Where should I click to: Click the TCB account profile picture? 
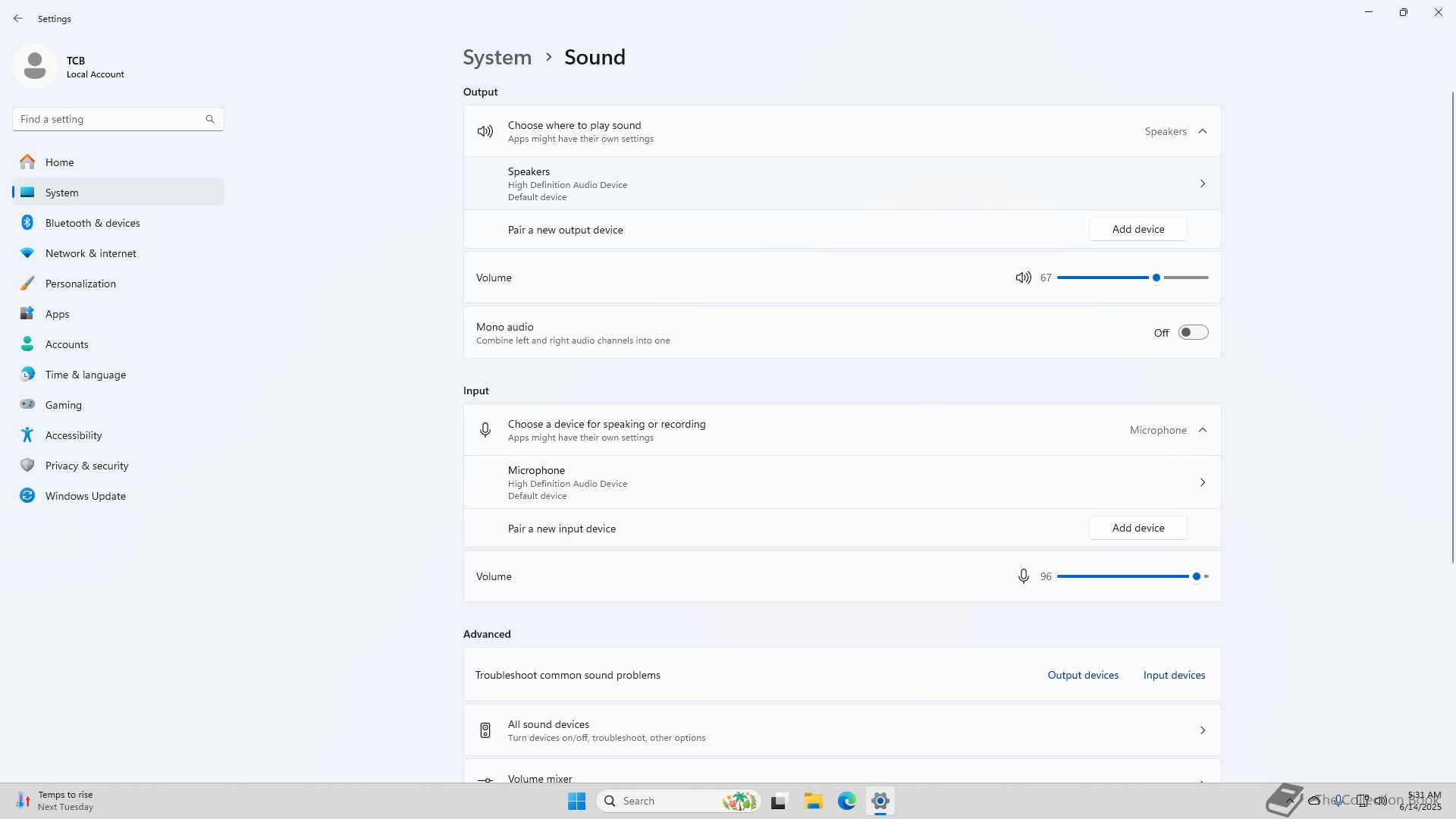click(35, 66)
